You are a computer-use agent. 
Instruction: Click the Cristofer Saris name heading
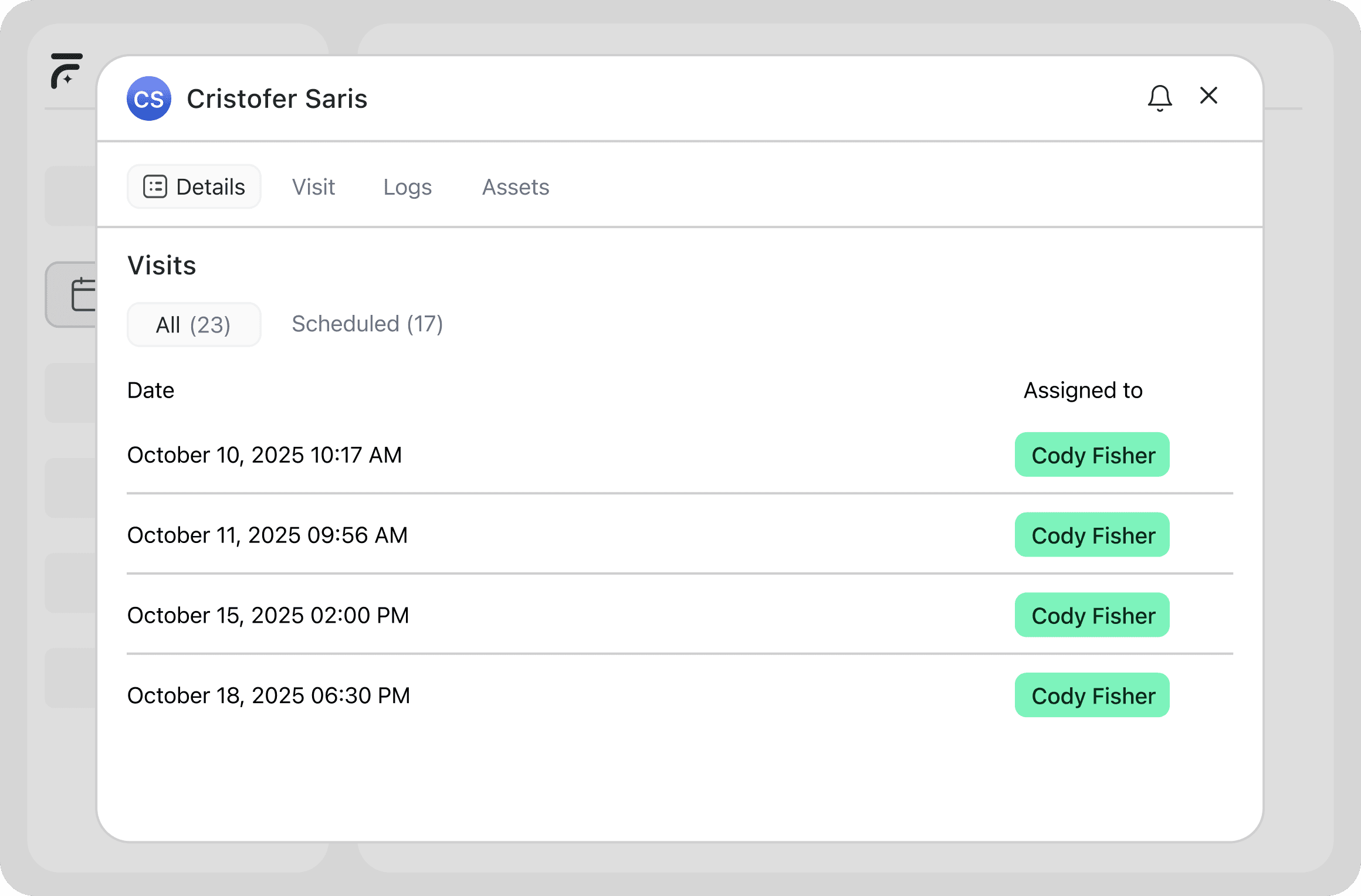point(277,99)
